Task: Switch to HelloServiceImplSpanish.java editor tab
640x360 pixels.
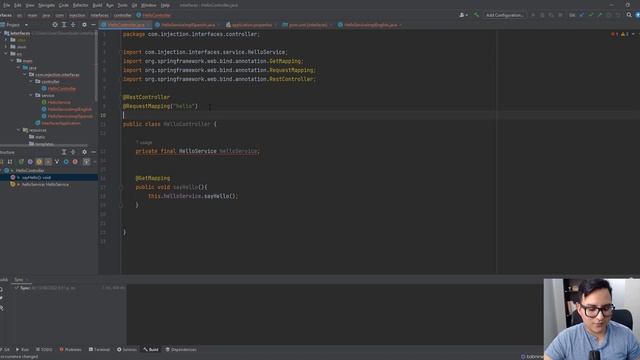Action: tap(188, 25)
